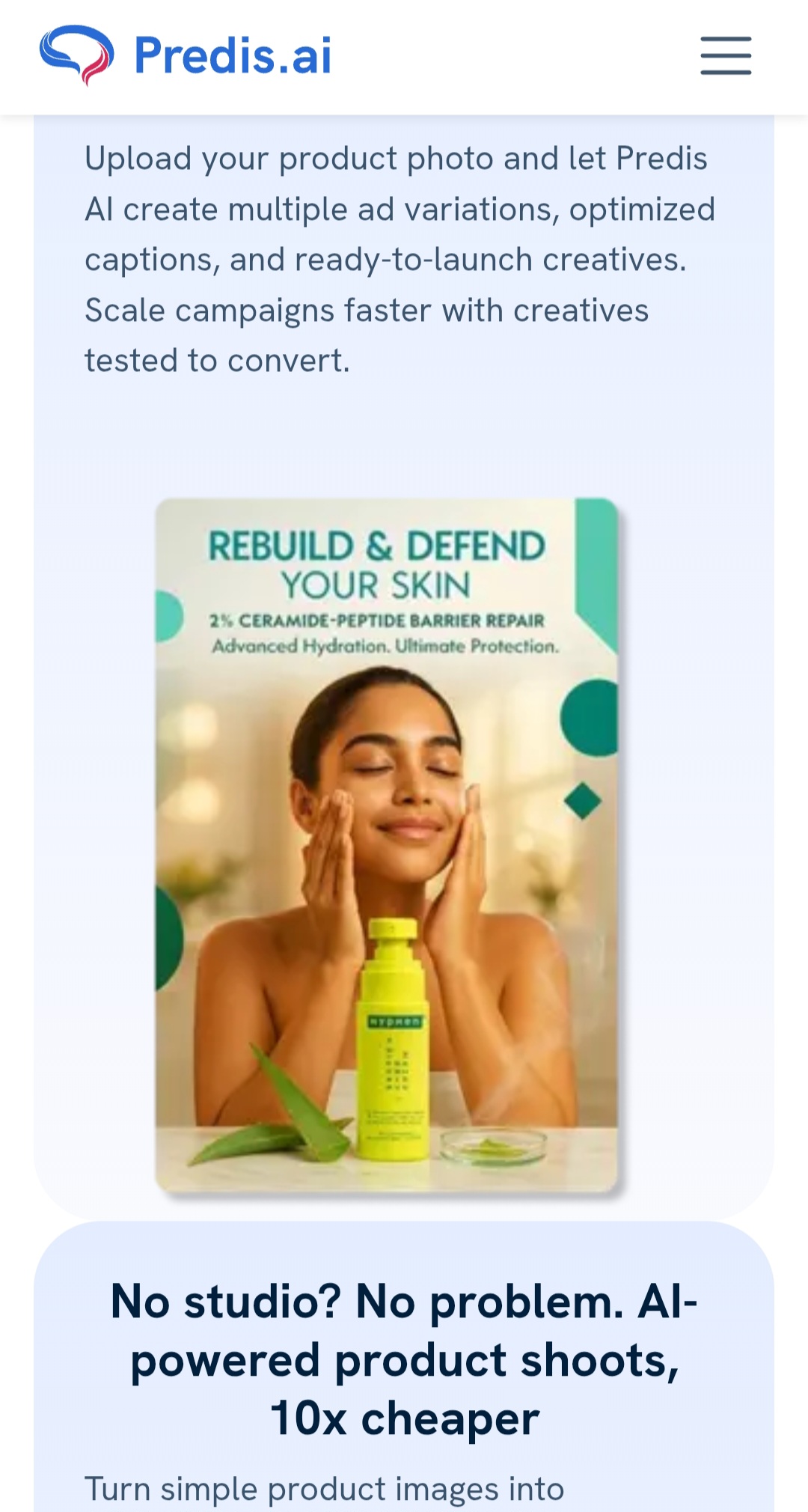Click the 'Turn simple product images into' text
This screenshot has height=1512, width=808.
pyautogui.click(x=324, y=1489)
